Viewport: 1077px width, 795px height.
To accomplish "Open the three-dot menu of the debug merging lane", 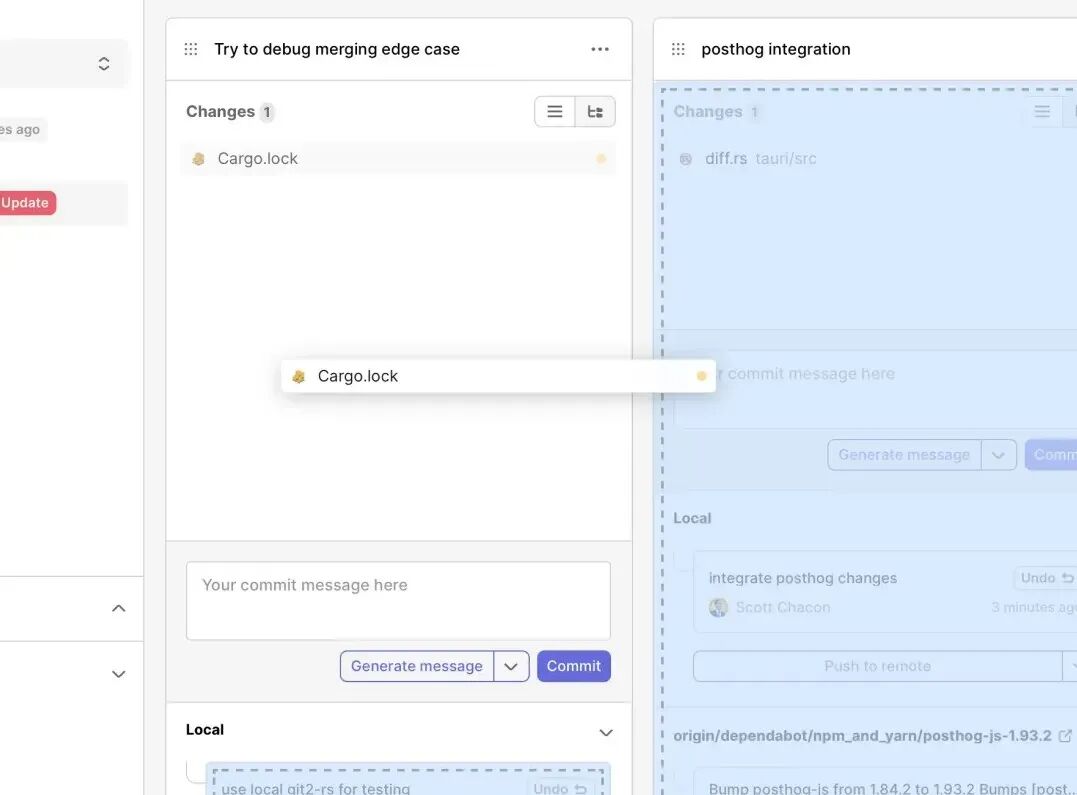I will 600,49.
